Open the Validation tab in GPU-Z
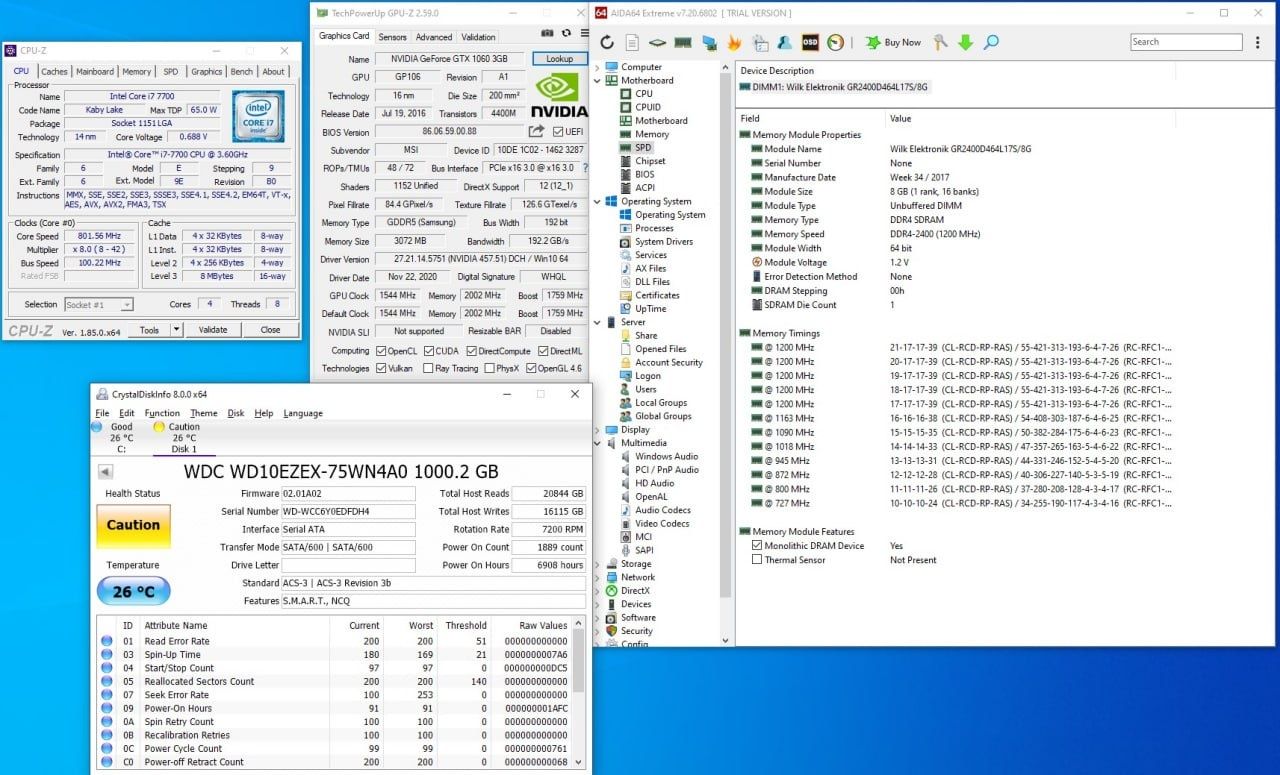The height and width of the screenshot is (775, 1280). tap(479, 37)
